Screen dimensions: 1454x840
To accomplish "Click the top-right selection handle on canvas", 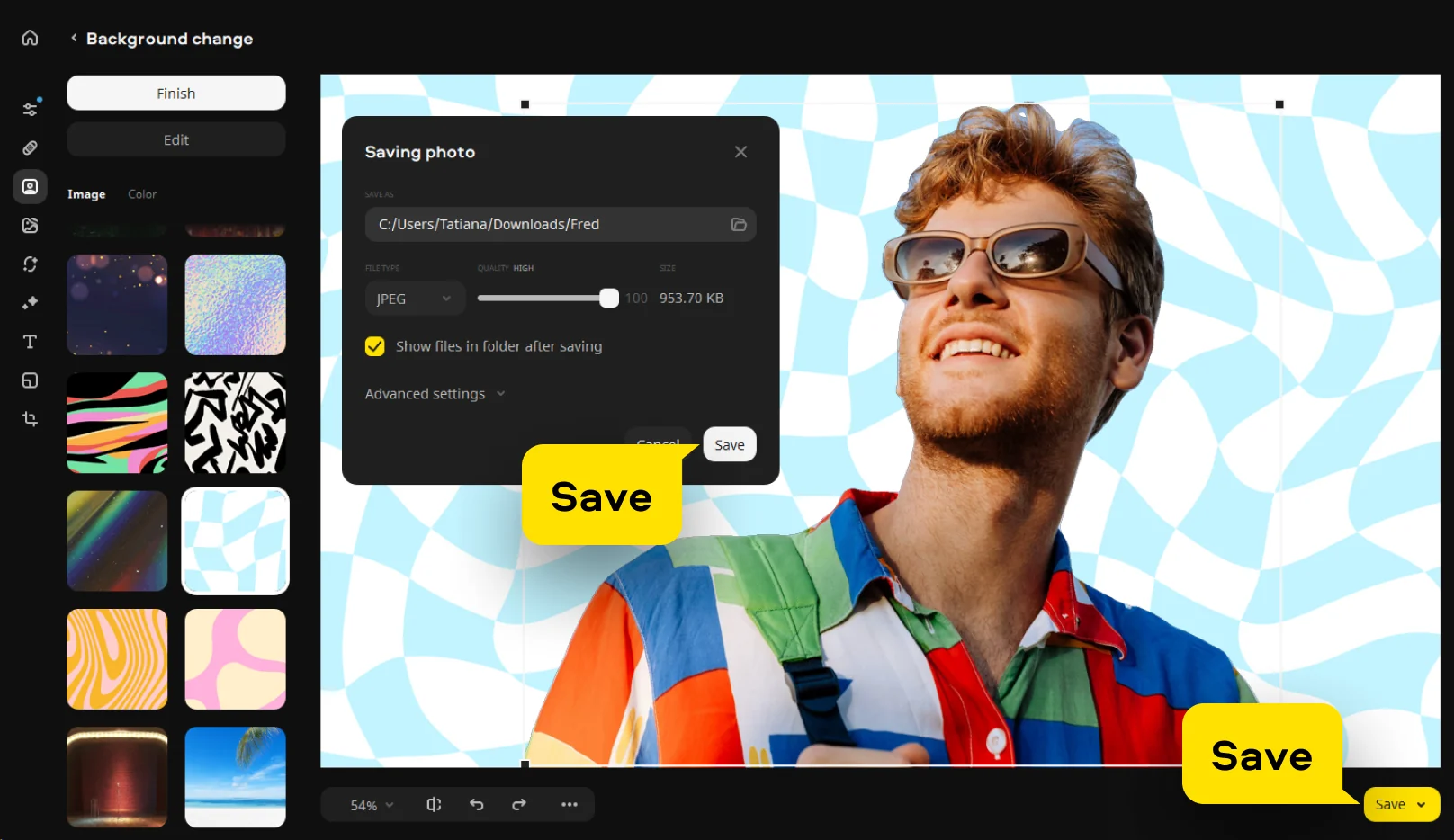I will tap(1279, 104).
